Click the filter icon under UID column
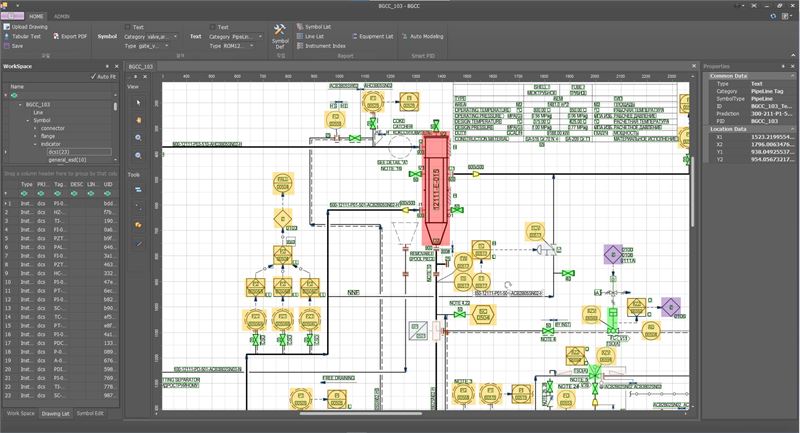800x433 pixels. tap(108, 193)
